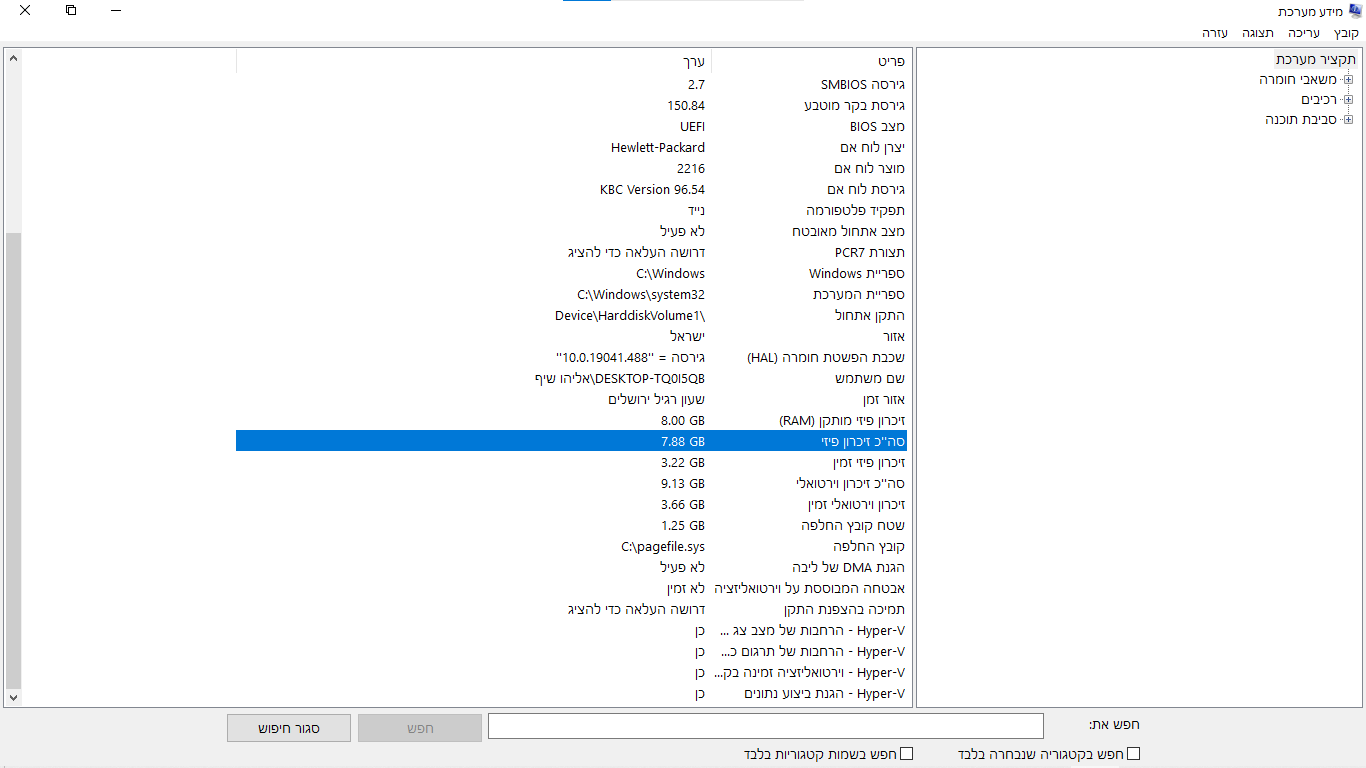1366x768 pixels.
Task: Restore down the System Information window
Action: (x=70, y=10)
